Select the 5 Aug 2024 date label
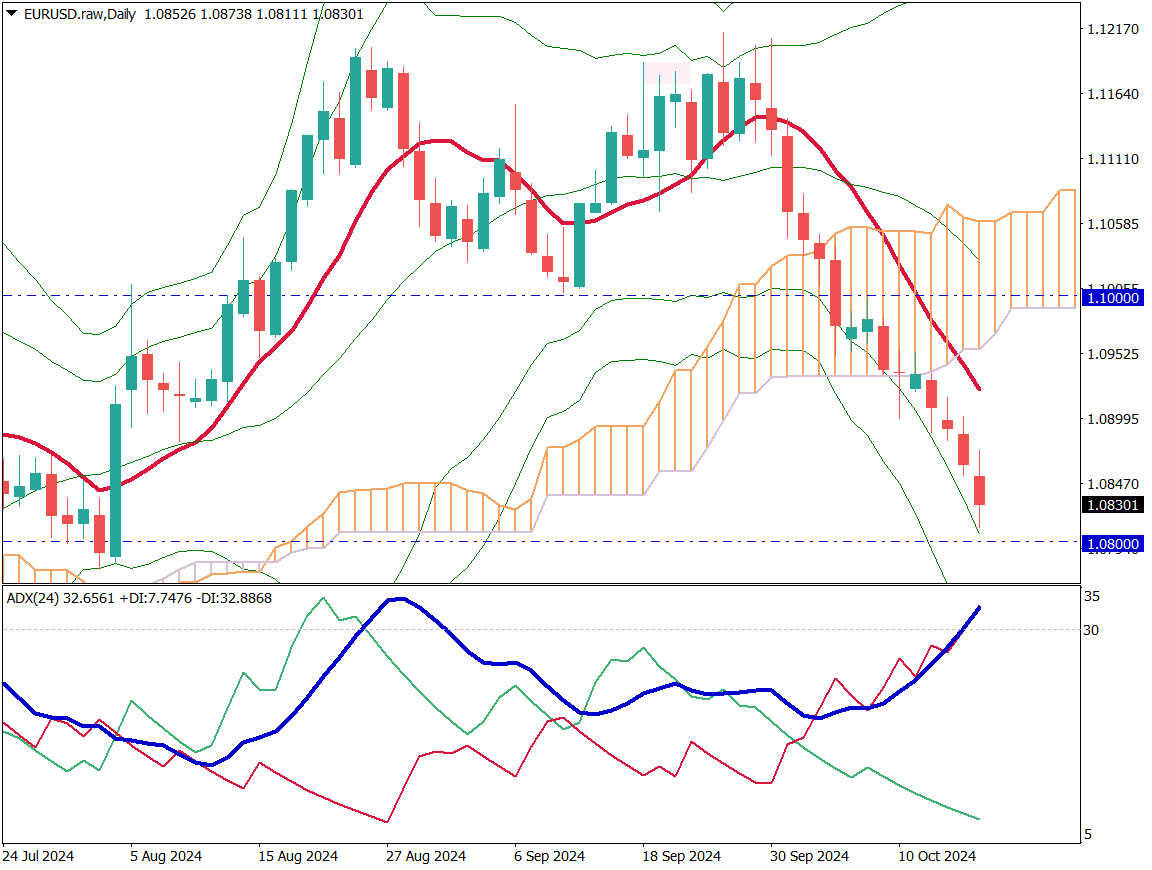1152x870 pixels. pyautogui.click(x=166, y=856)
